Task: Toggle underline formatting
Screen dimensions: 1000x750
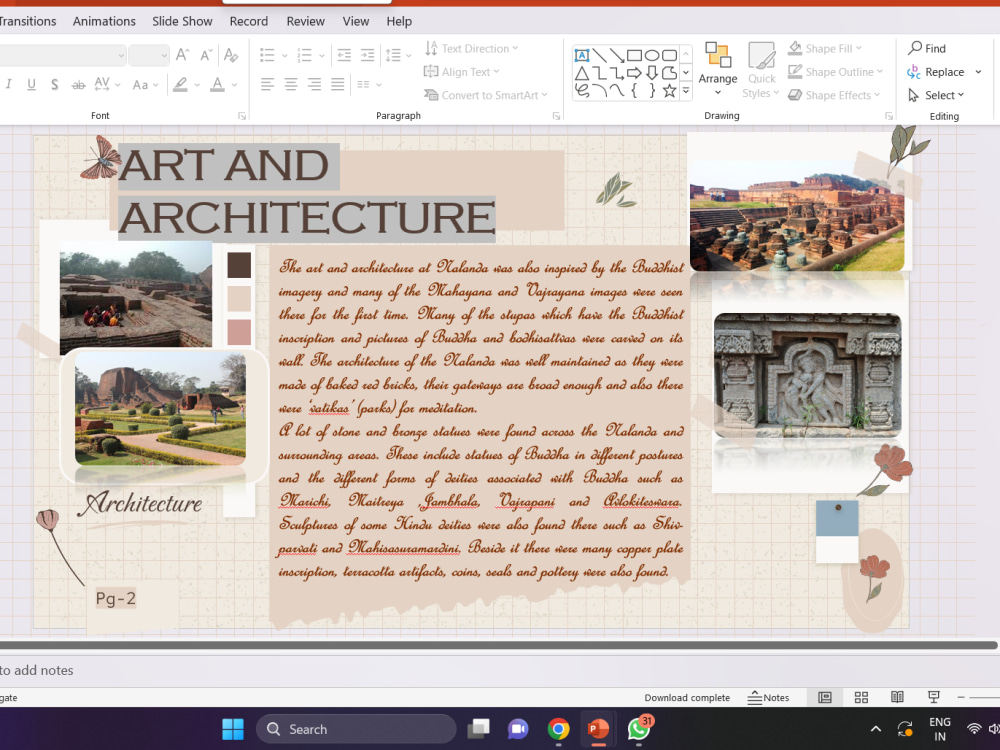Action: (x=31, y=84)
